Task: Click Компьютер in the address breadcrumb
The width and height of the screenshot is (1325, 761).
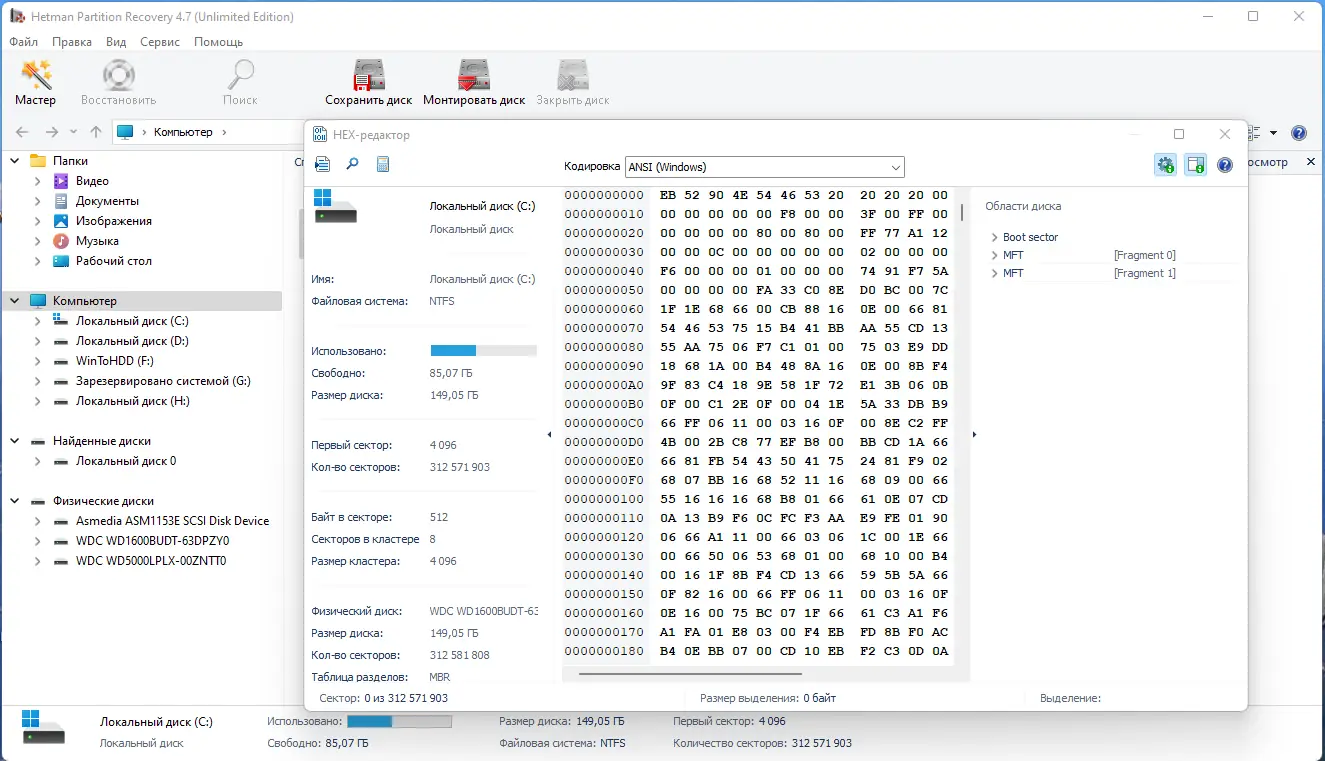Action: coord(183,132)
